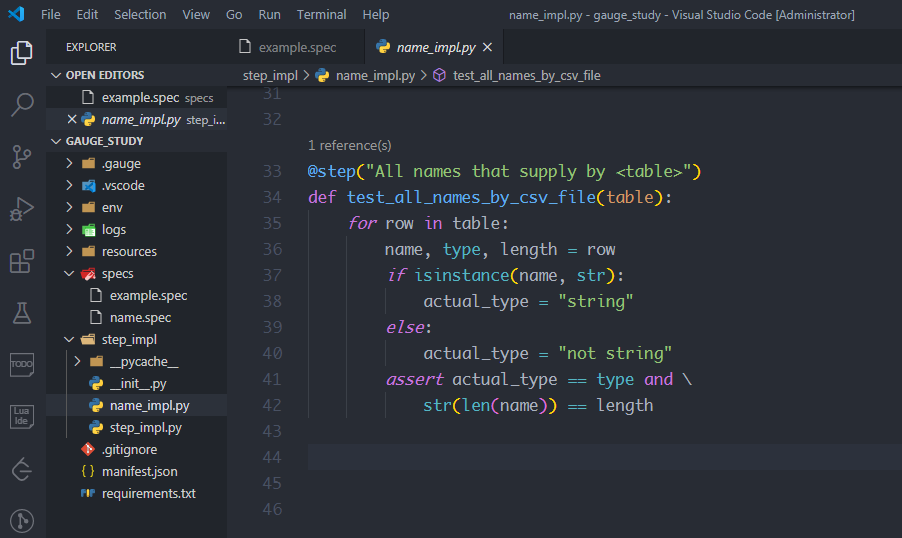Collapse the OPEN EDITORS section

[56, 75]
